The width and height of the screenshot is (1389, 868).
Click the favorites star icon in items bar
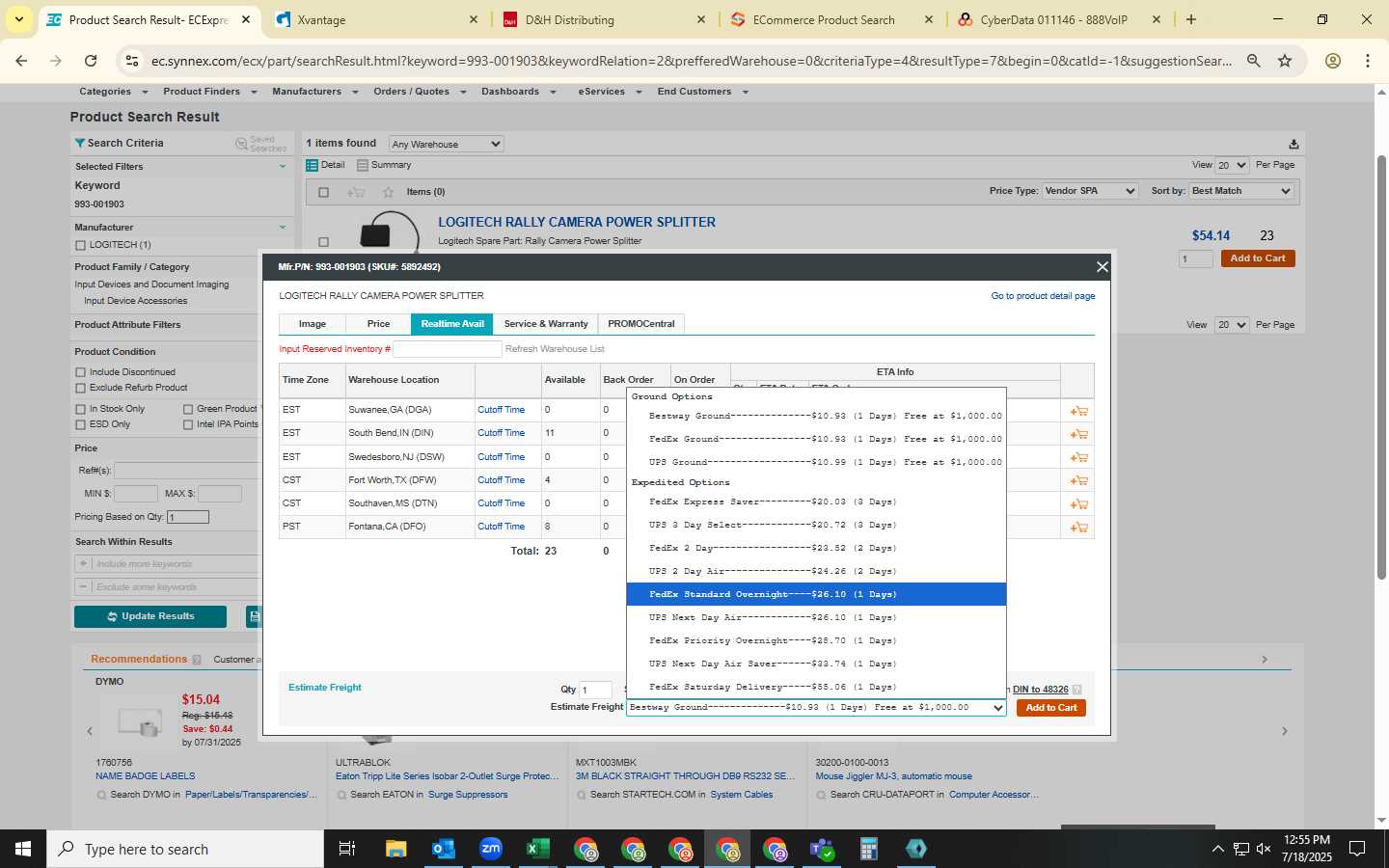pos(388,192)
